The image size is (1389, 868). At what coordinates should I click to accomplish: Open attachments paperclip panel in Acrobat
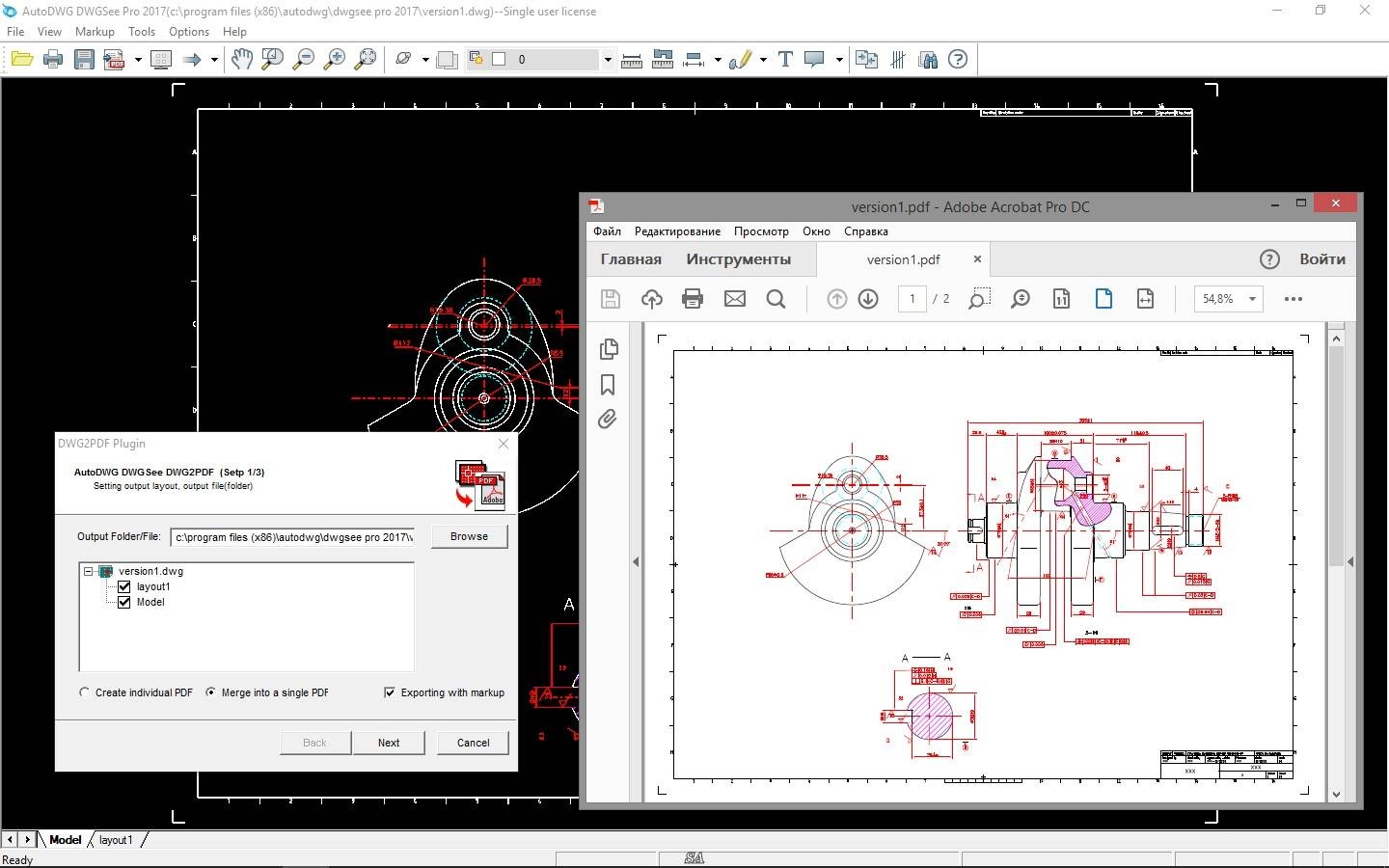tap(608, 419)
